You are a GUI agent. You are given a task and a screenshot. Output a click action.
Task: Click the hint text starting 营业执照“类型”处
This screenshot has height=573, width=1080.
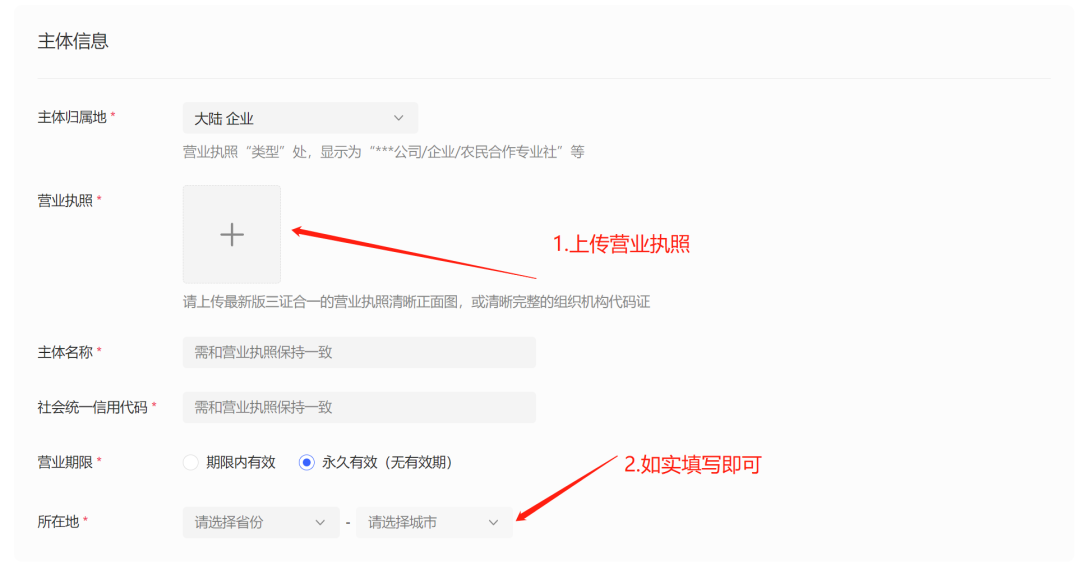[384, 152]
